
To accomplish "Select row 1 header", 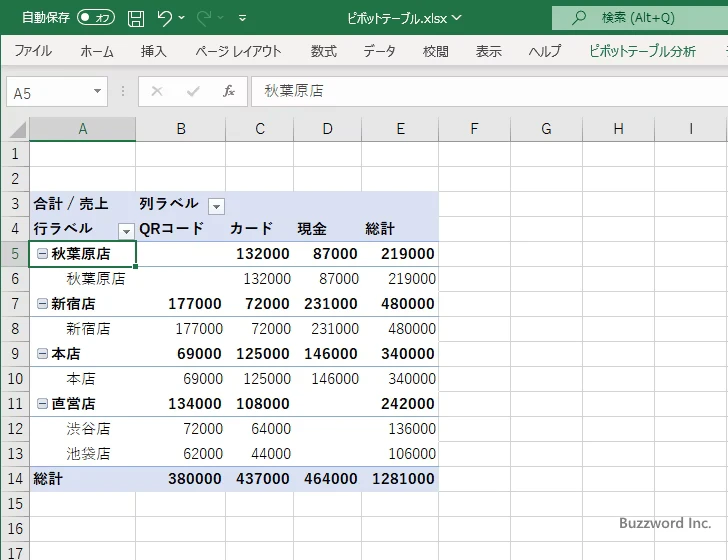I will coord(15,154).
